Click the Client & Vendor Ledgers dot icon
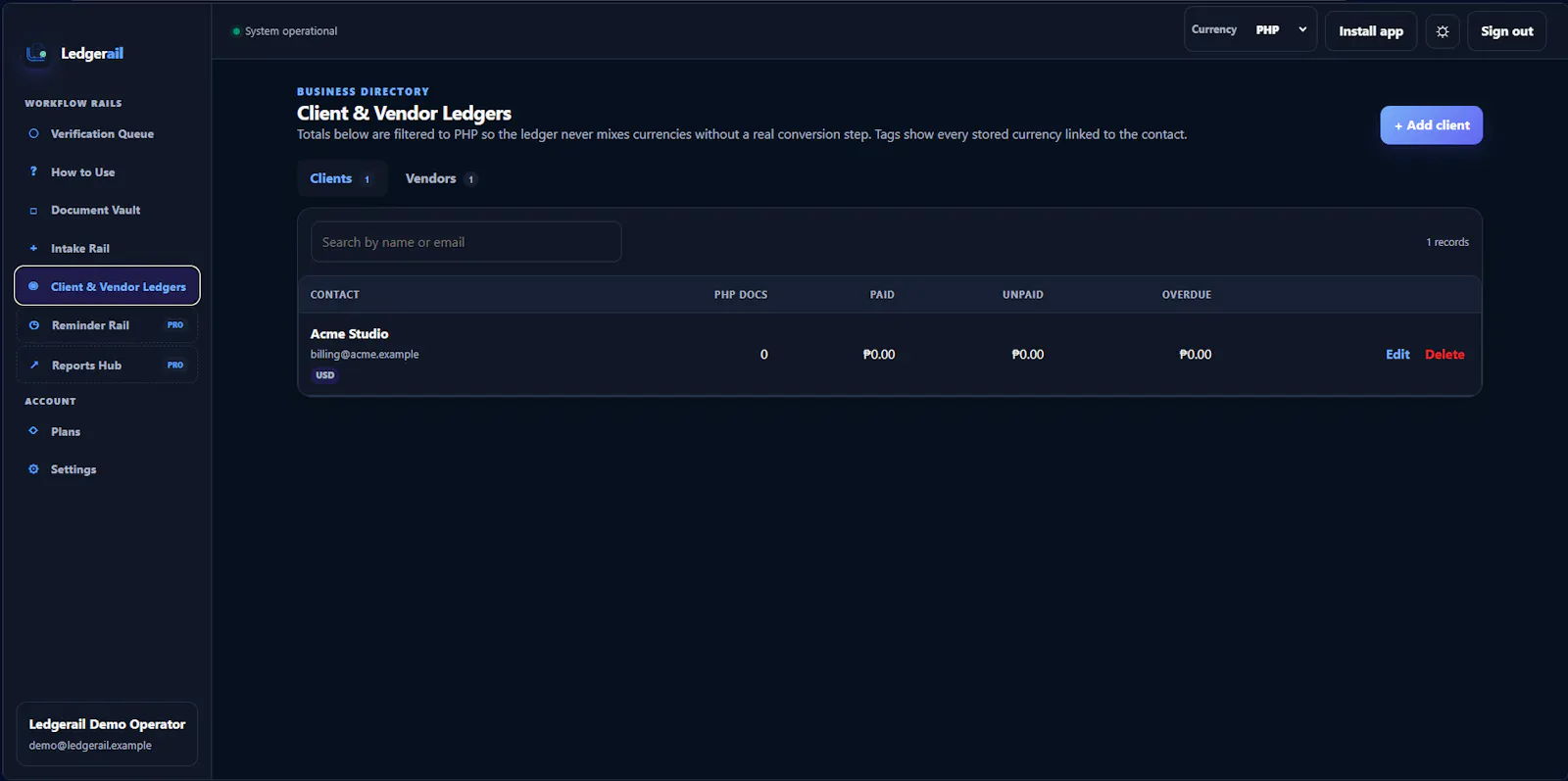This screenshot has width=1568, height=781. coord(33,286)
